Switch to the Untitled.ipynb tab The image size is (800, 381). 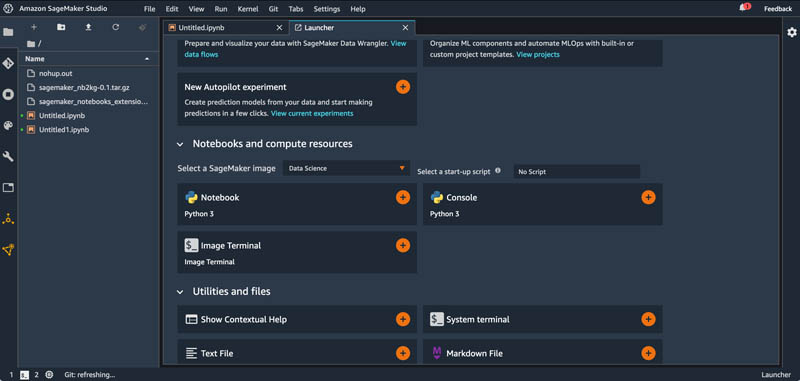pos(225,28)
